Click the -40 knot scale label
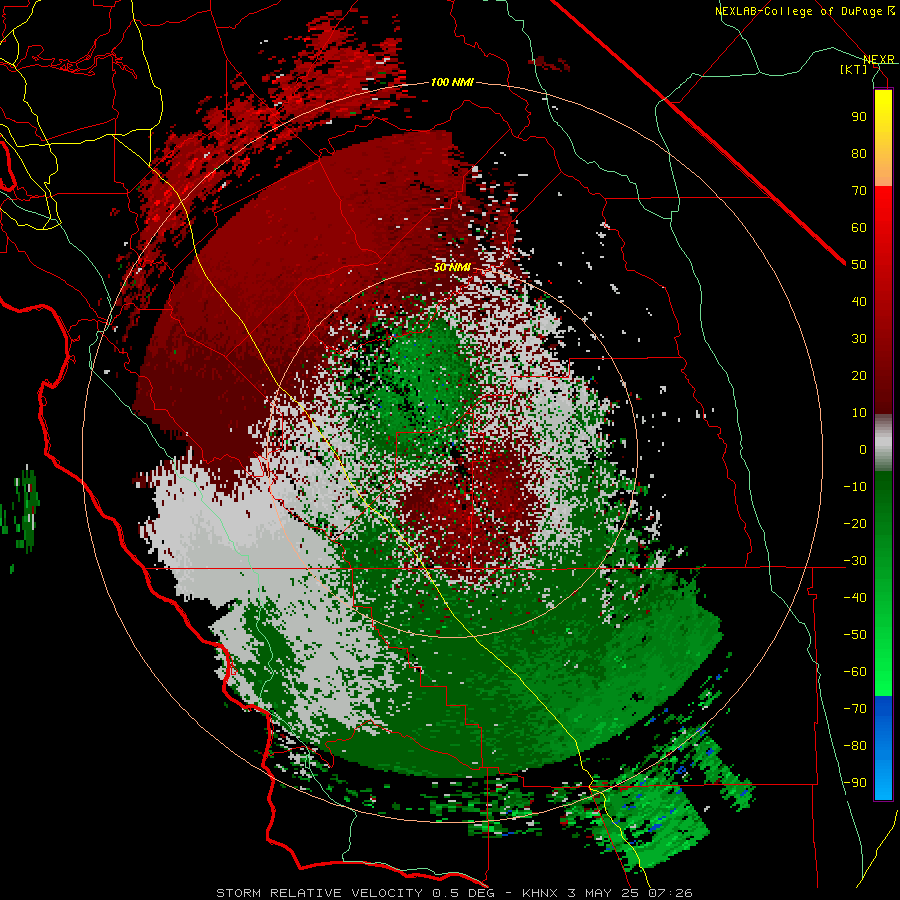The width and height of the screenshot is (900, 900). [855, 598]
